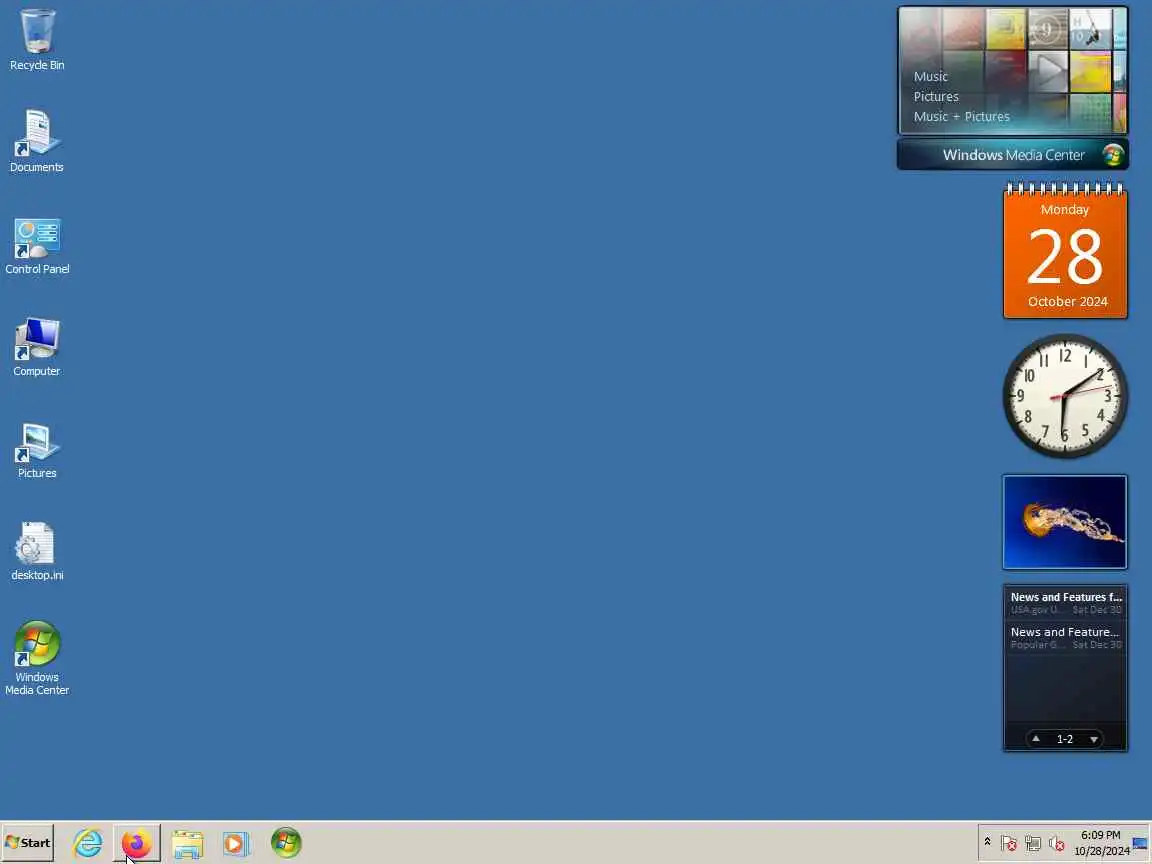This screenshot has width=1152, height=864.
Task: Click the play-arrow tile in the Media Center gadget
Action: pos(1048,71)
